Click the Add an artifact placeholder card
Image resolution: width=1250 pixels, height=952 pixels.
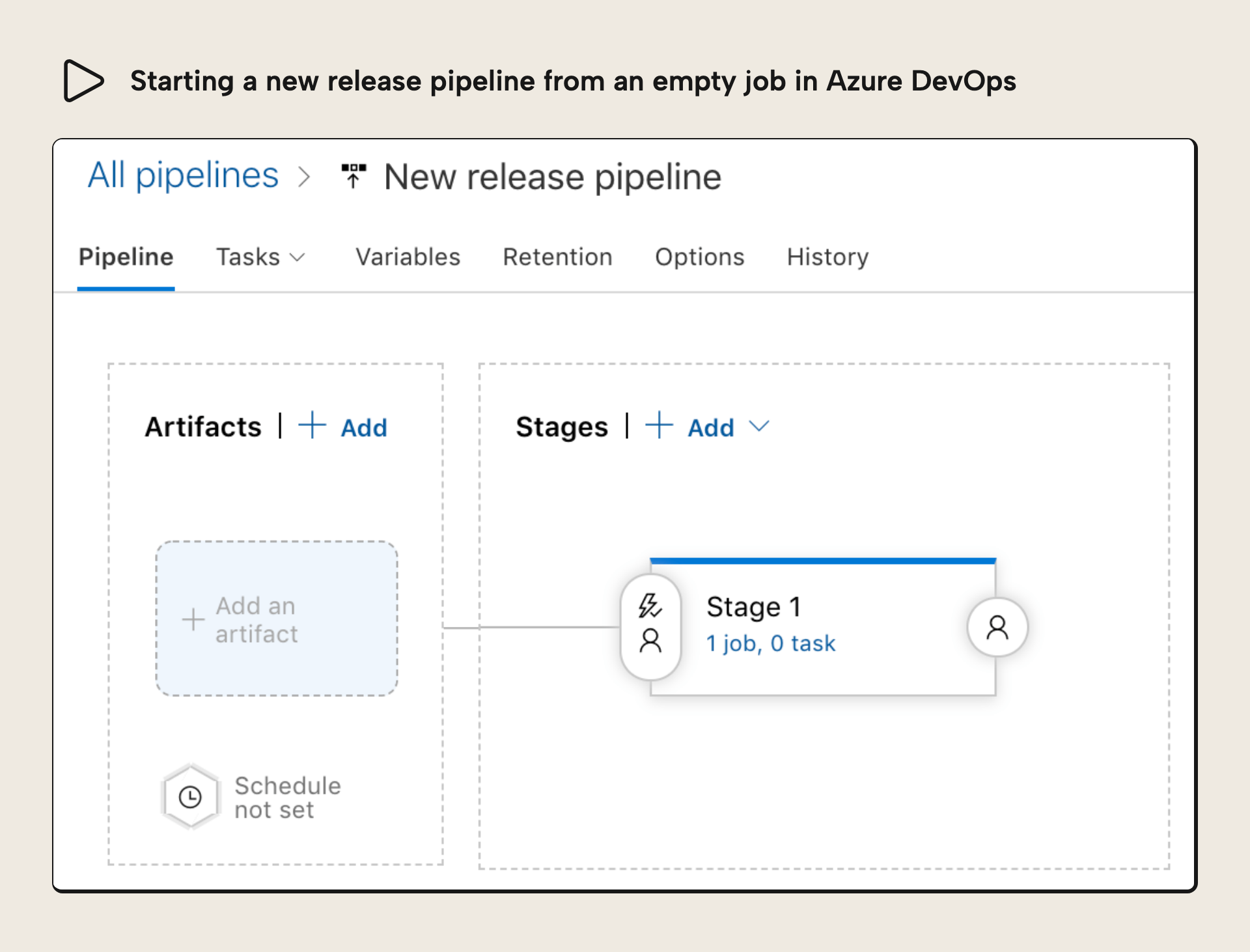[x=277, y=619]
